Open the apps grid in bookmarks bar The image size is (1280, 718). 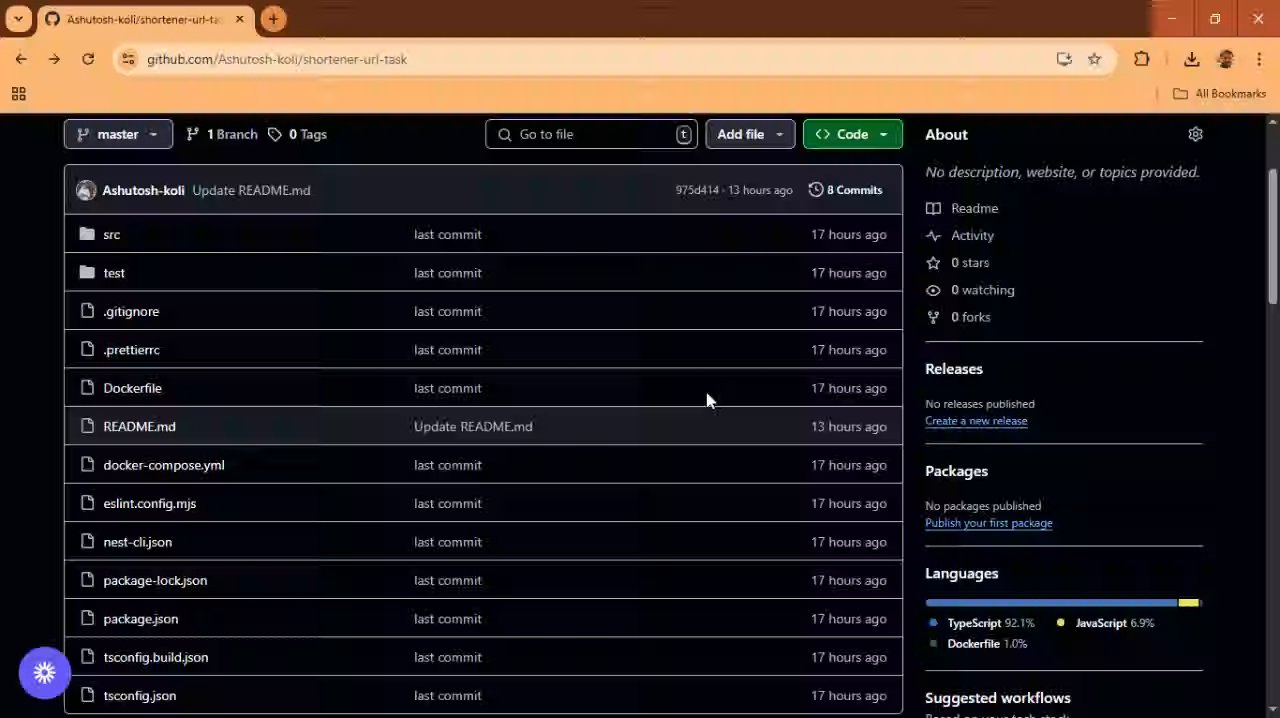[18, 94]
